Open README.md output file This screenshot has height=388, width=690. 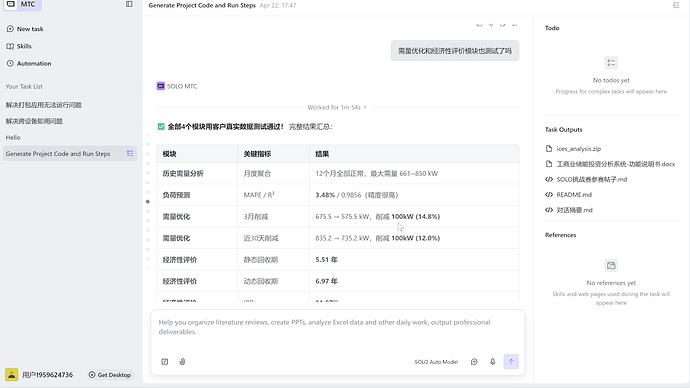pyautogui.click(x=574, y=195)
